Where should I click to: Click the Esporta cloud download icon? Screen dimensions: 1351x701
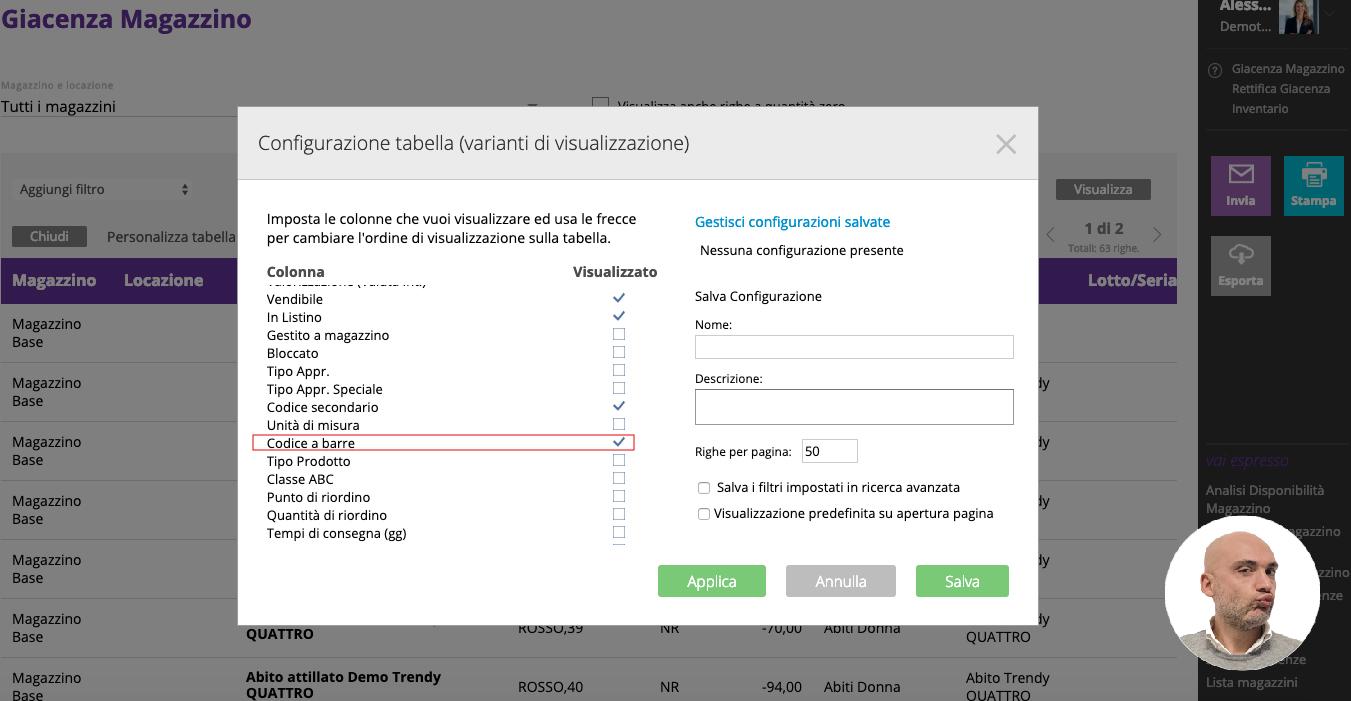1240,256
